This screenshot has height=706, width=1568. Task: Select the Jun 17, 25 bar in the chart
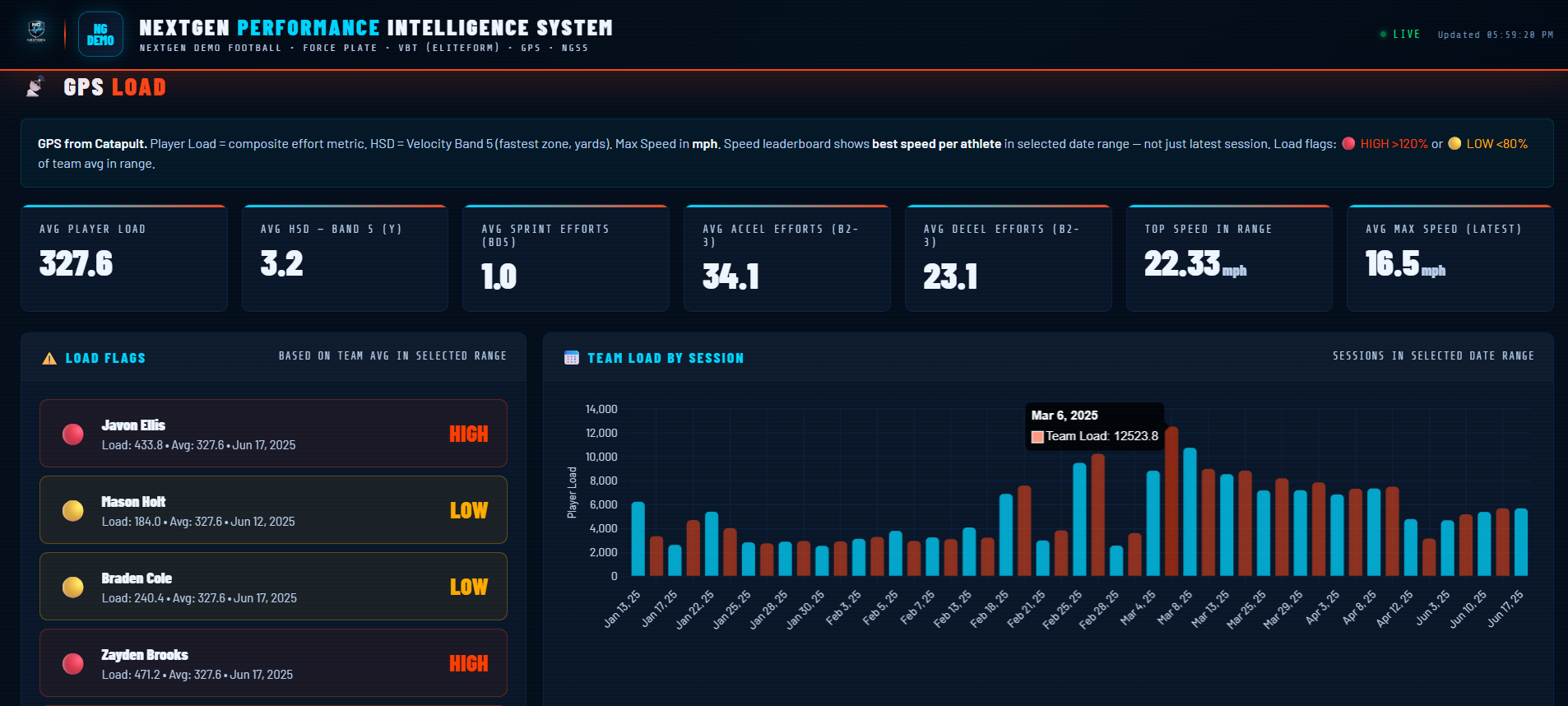(x=1521, y=542)
